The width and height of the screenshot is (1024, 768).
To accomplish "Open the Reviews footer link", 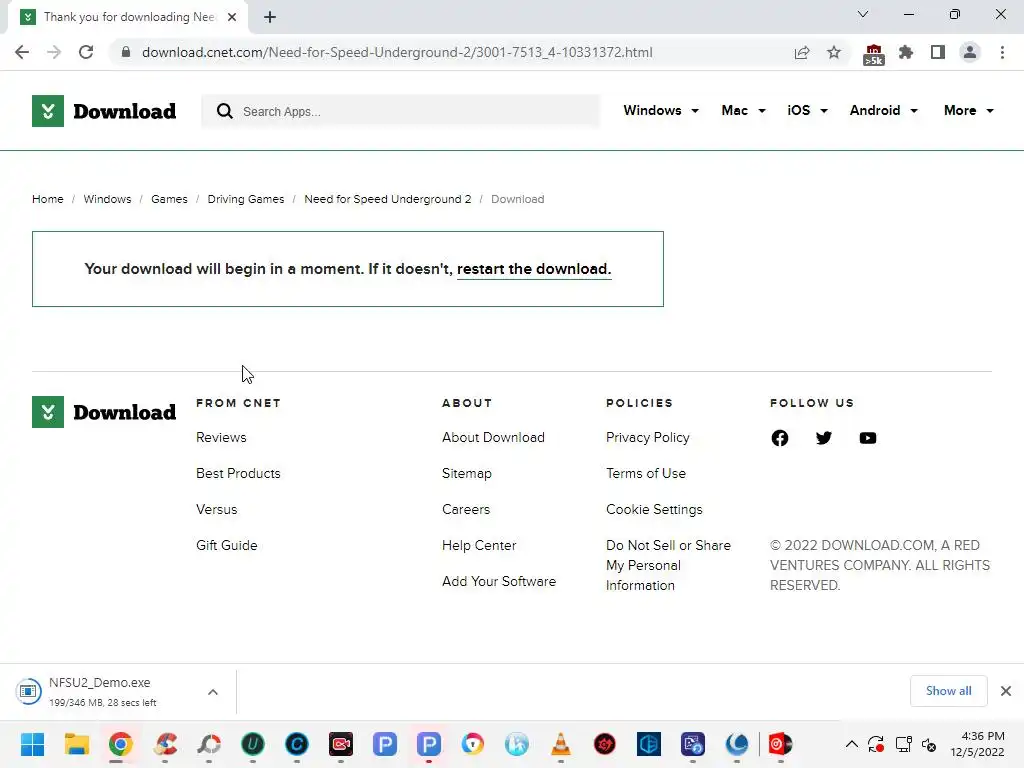I will point(221,438).
